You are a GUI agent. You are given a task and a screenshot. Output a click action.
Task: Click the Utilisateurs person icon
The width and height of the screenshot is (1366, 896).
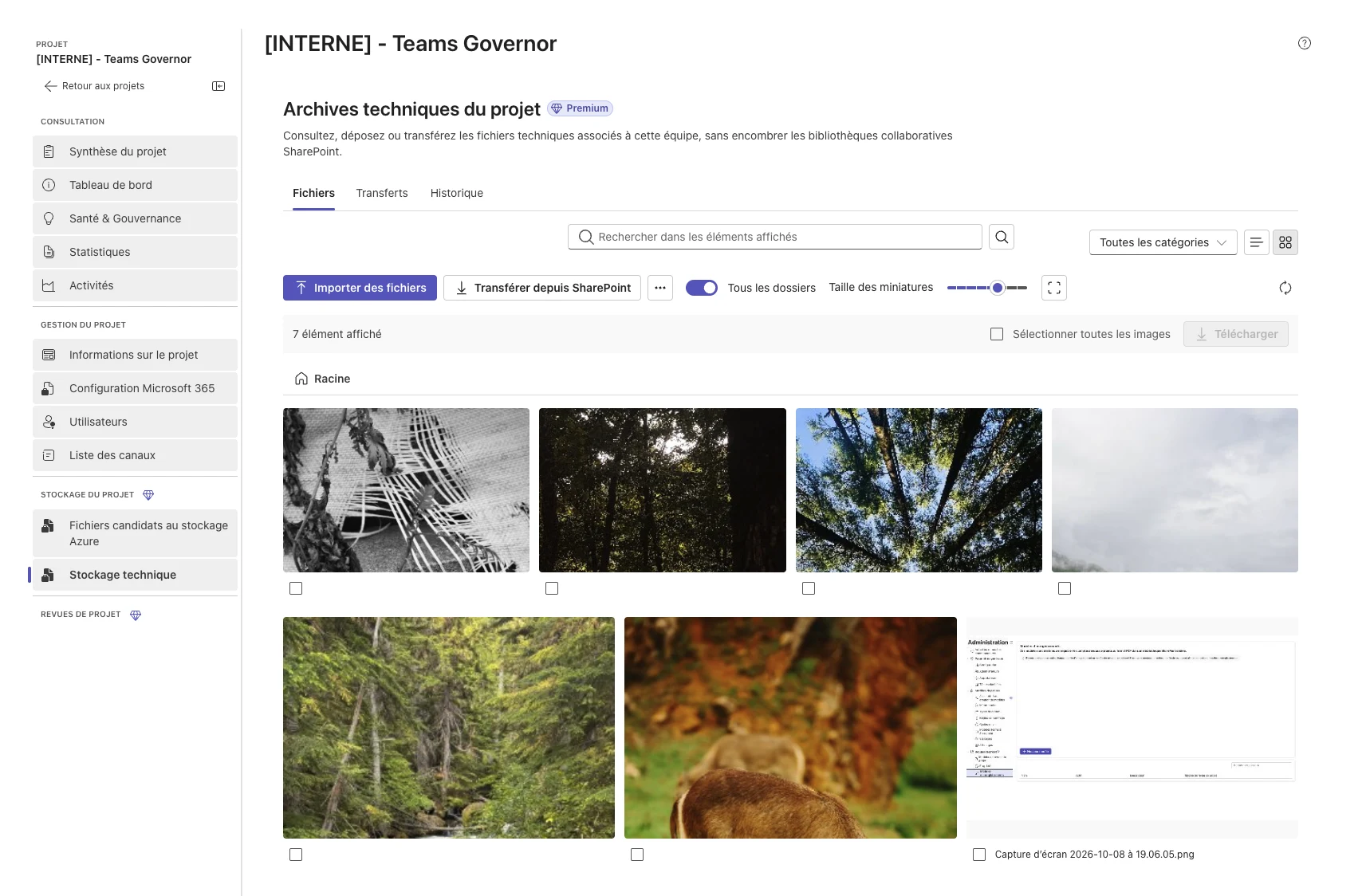(49, 422)
